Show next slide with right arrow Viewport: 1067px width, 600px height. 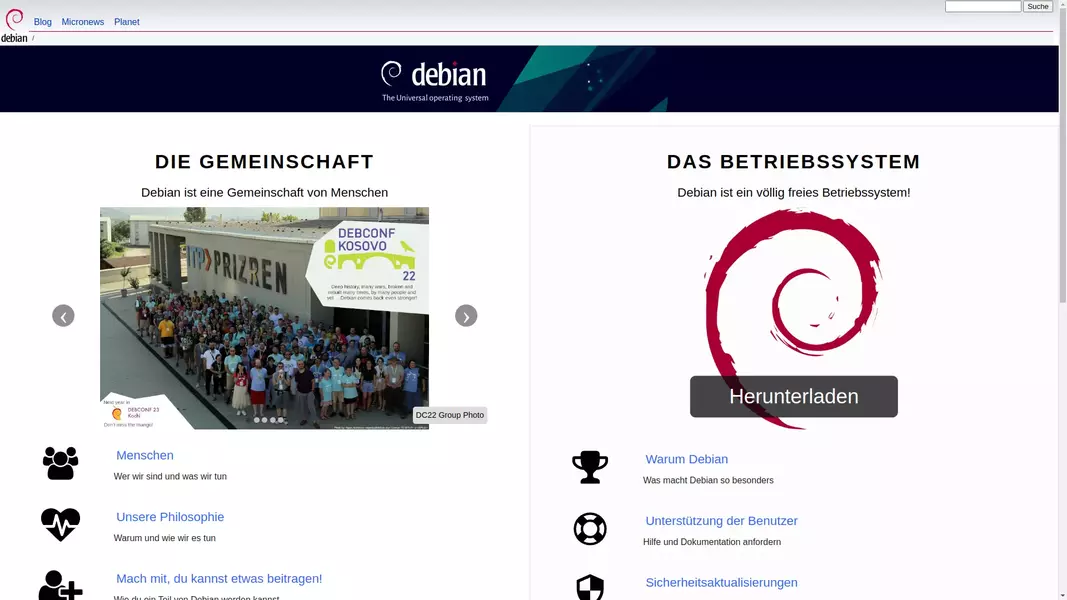click(x=466, y=316)
